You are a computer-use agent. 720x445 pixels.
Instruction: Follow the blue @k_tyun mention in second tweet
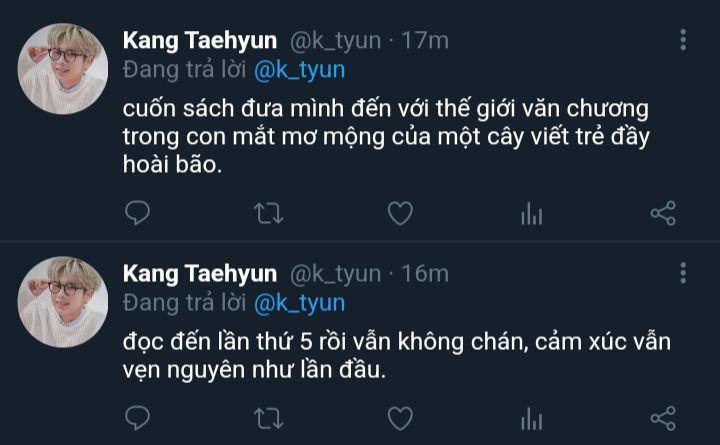[x=299, y=304]
